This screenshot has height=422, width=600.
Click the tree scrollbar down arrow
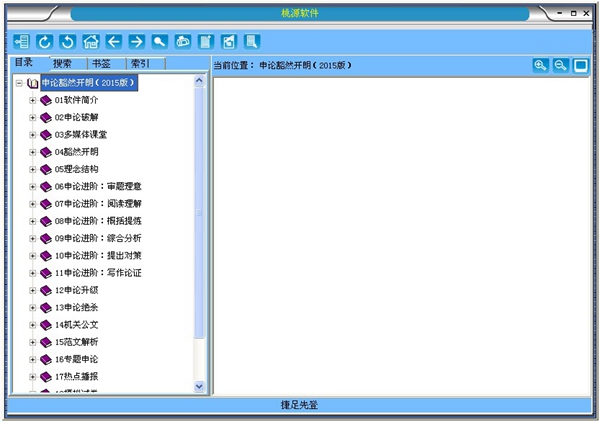coord(198,385)
